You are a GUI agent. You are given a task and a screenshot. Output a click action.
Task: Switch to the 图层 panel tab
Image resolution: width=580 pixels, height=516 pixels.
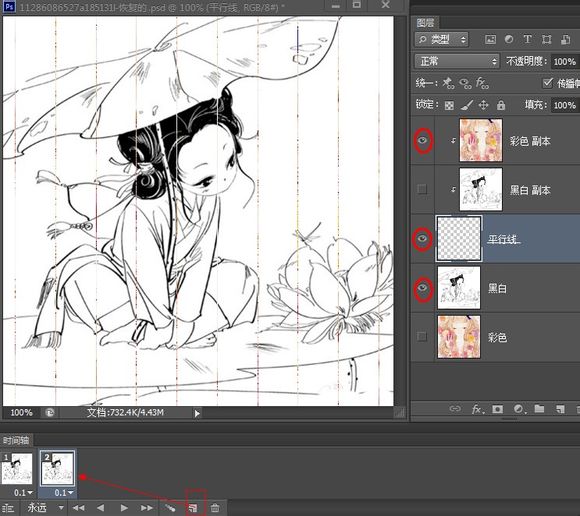pos(425,23)
